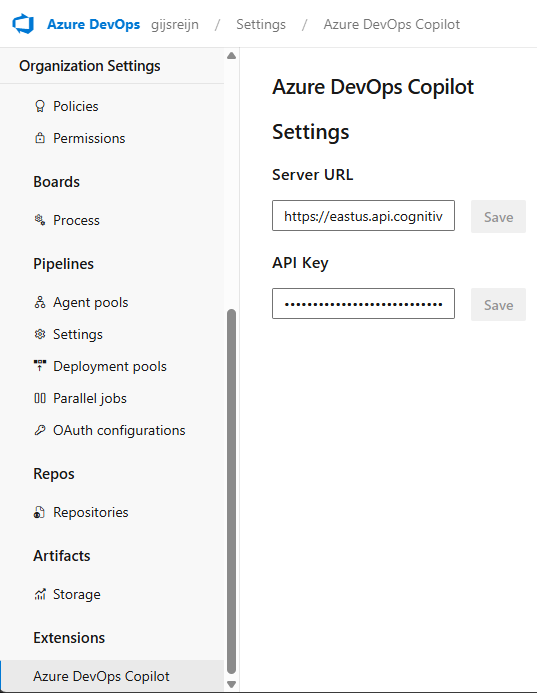Open the Agent pools icon

[40, 302]
